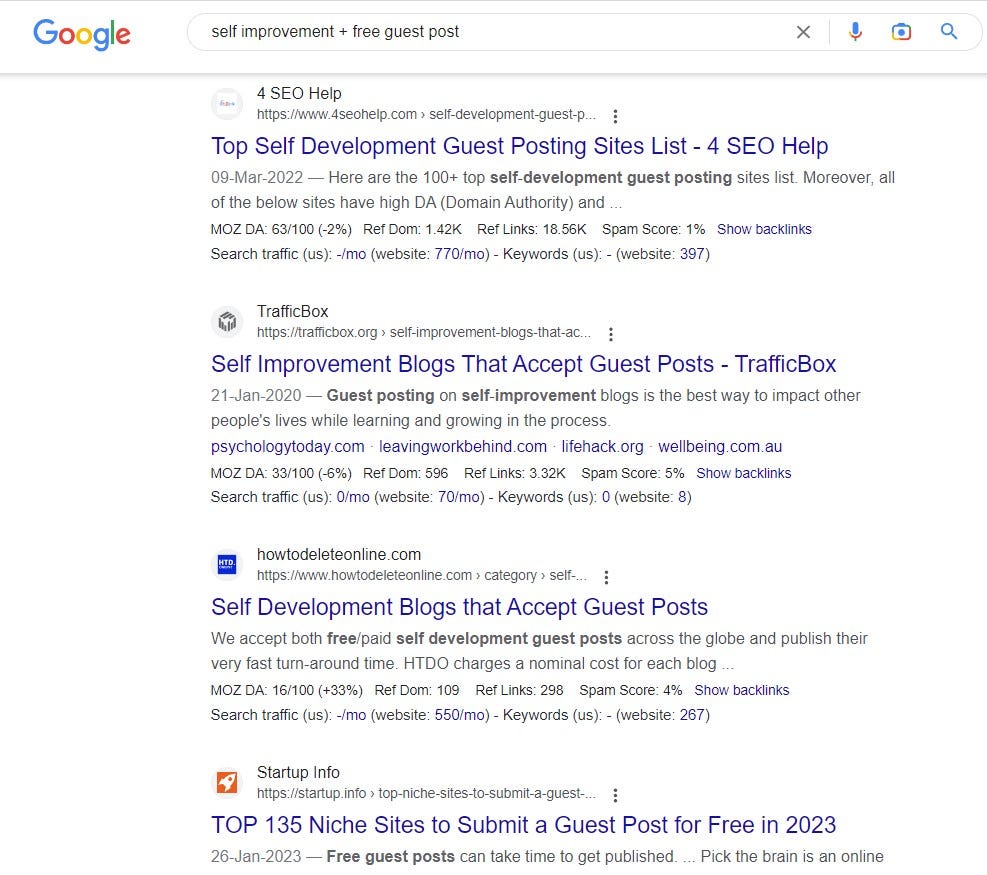Image resolution: width=987 pixels, height=875 pixels.
Task: Click the magnifier search button
Action: click(x=949, y=31)
